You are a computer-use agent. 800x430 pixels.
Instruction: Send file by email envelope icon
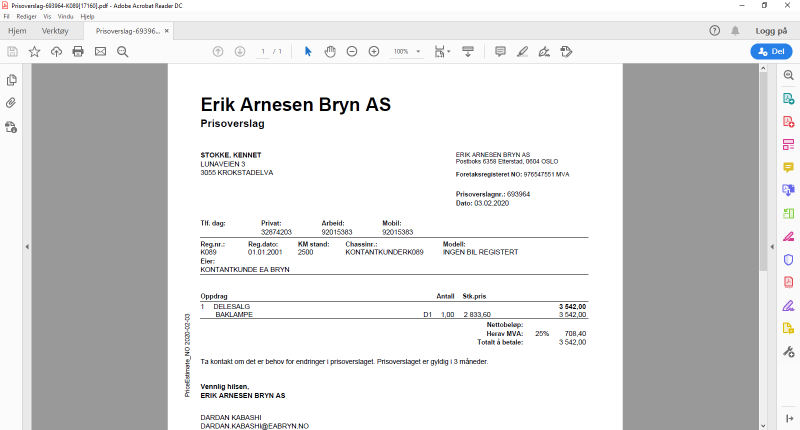pos(100,51)
